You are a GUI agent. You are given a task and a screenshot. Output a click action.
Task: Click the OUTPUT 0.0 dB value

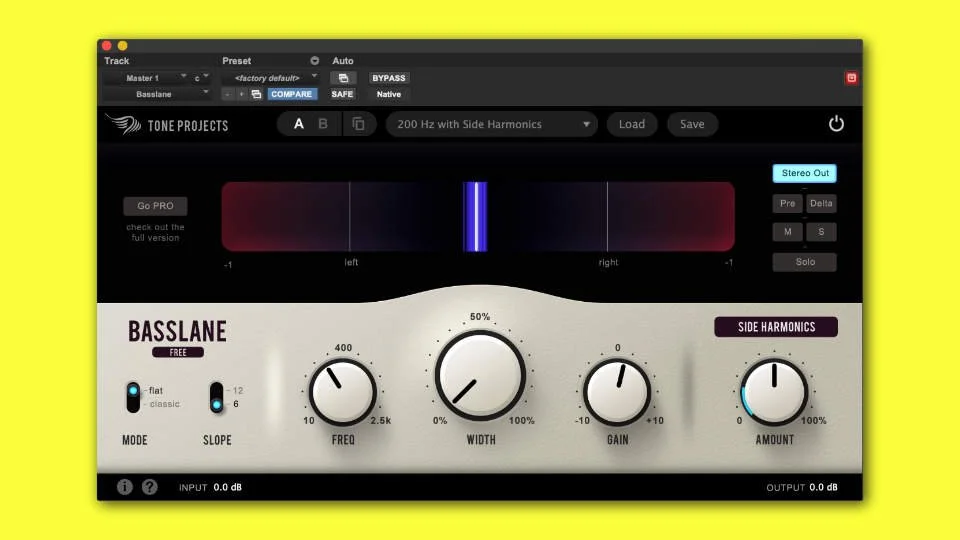coord(823,487)
